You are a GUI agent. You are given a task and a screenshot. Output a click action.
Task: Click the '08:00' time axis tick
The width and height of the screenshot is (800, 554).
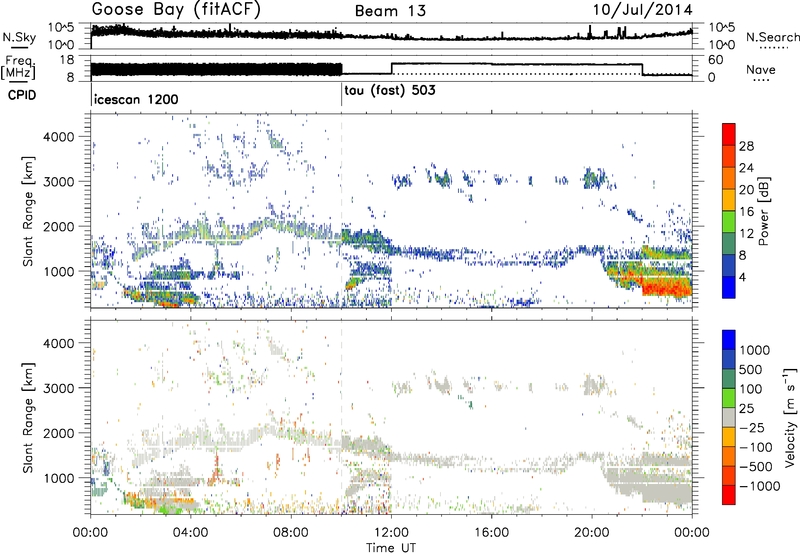[x=291, y=533]
